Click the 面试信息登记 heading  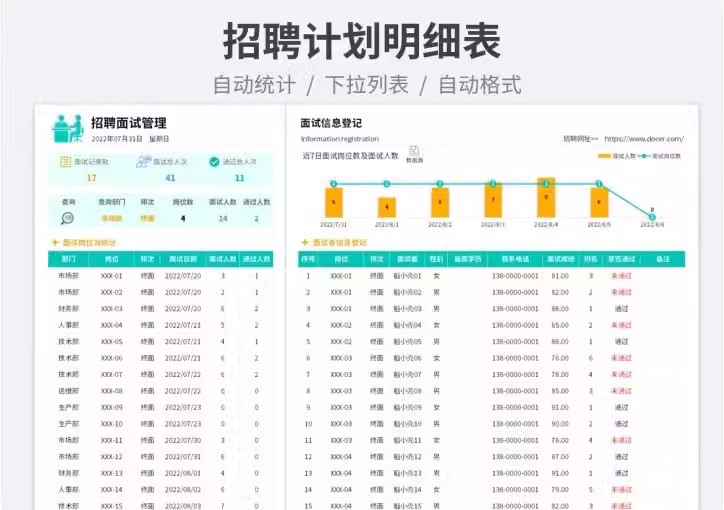pyautogui.click(x=331, y=123)
